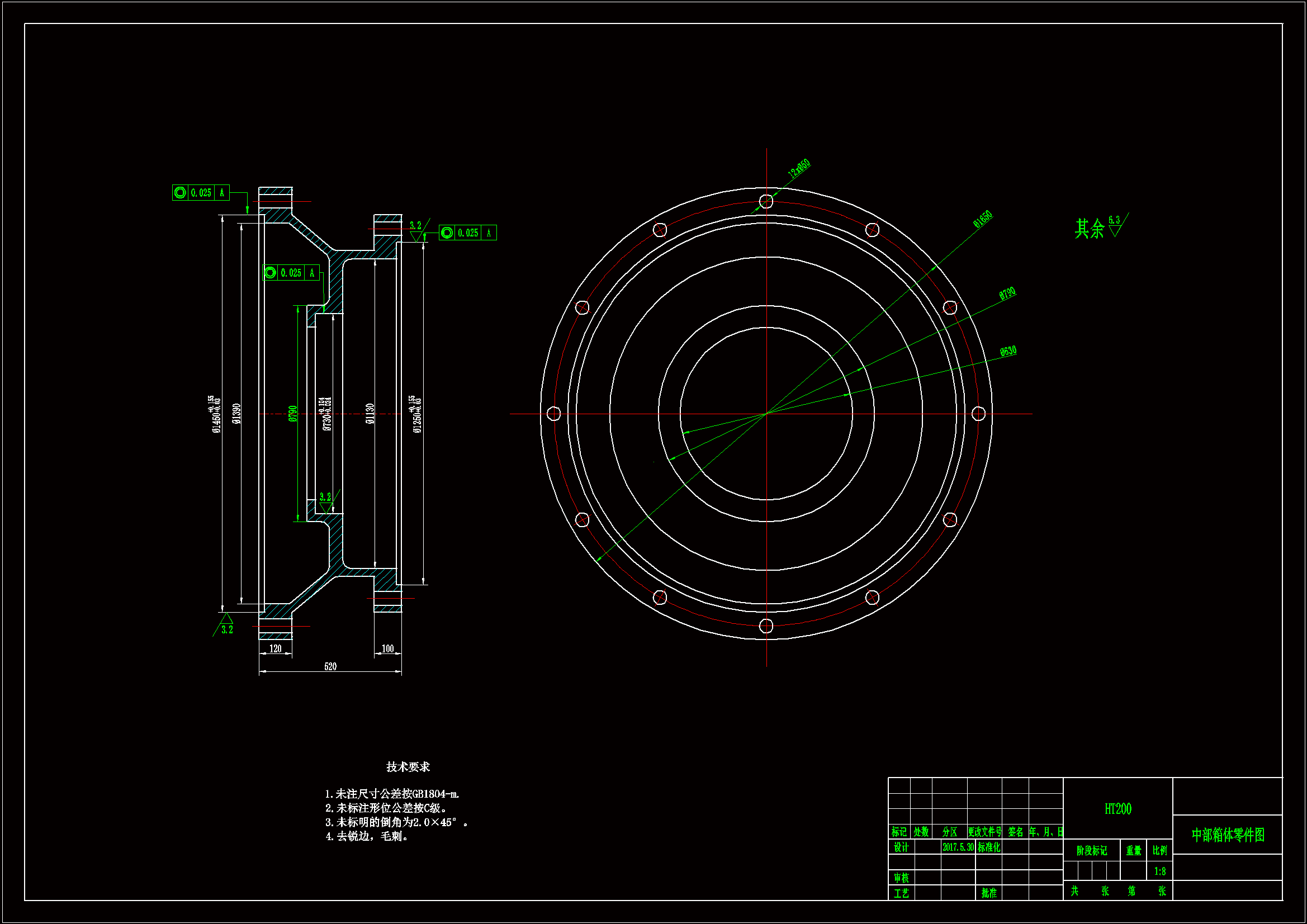Image resolution: width=1307 pixels, height=924 pixels.
Task: Click the Ø630 diameter dimension text
Action: (1008, 351)
